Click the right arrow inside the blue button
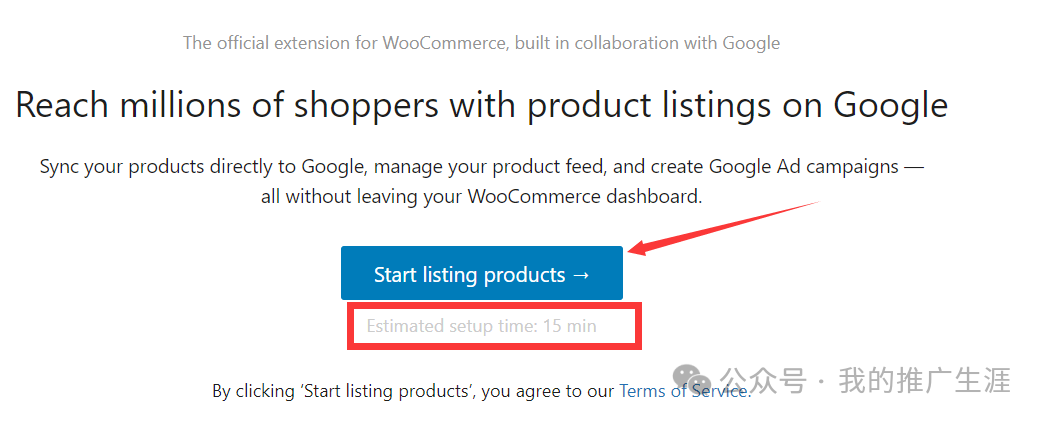1044x423 pixels. (581, 274)
